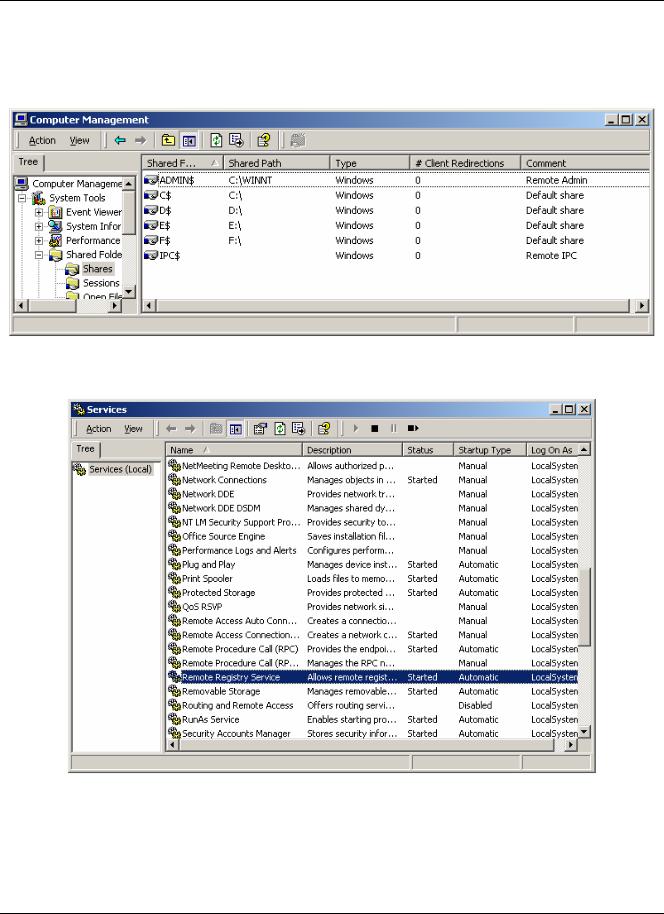Sort by Type column in Computer Management
Image resolution: width=664 pixels, height=914 pixels.
click(x=370, y=163)
